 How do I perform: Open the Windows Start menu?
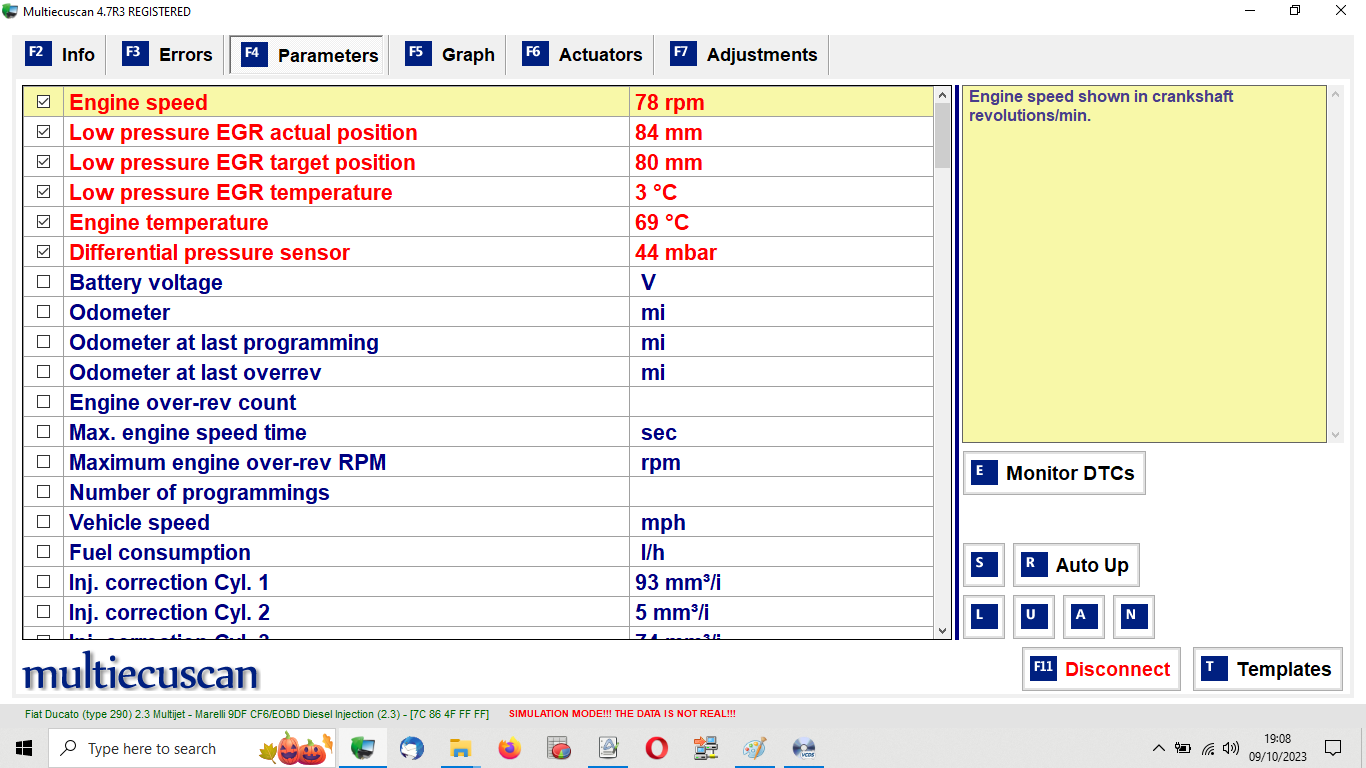(24, 748)
